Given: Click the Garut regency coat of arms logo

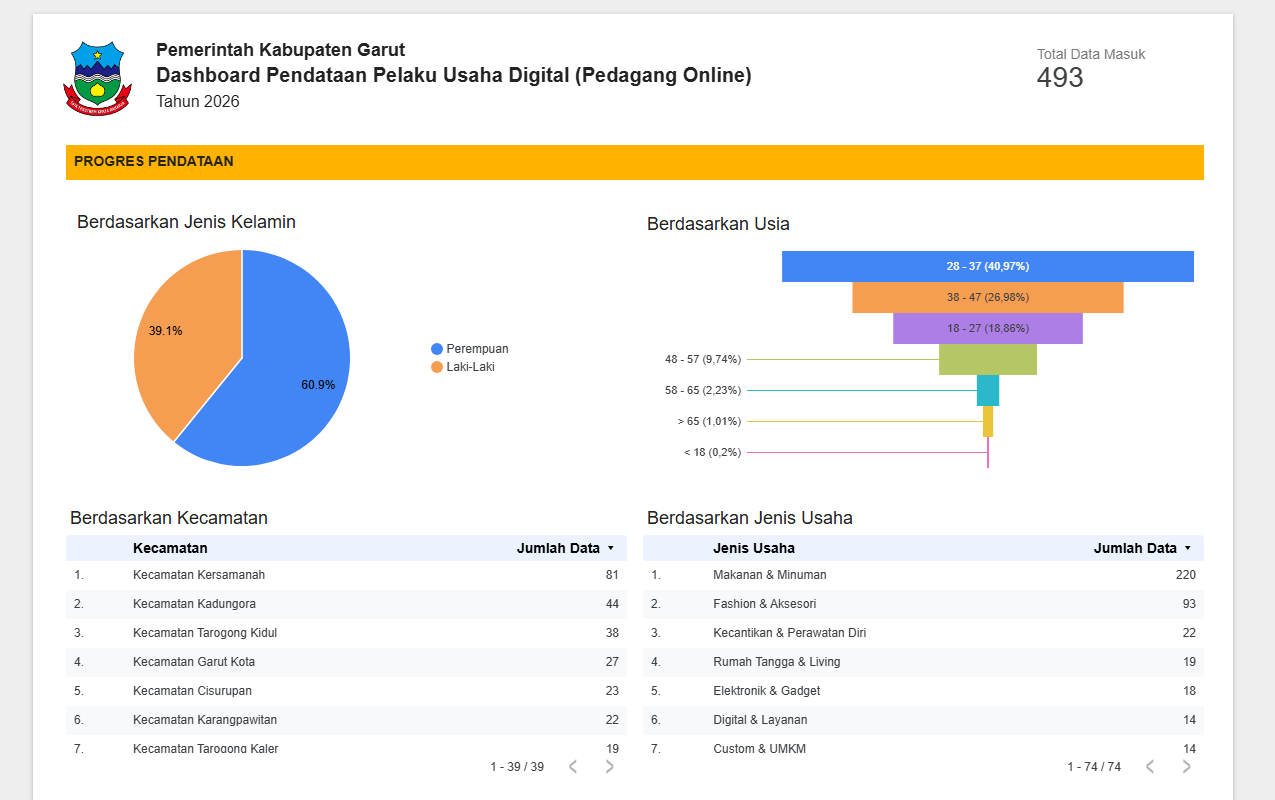Looking at the screenshot, I should (x=97, y=77).
